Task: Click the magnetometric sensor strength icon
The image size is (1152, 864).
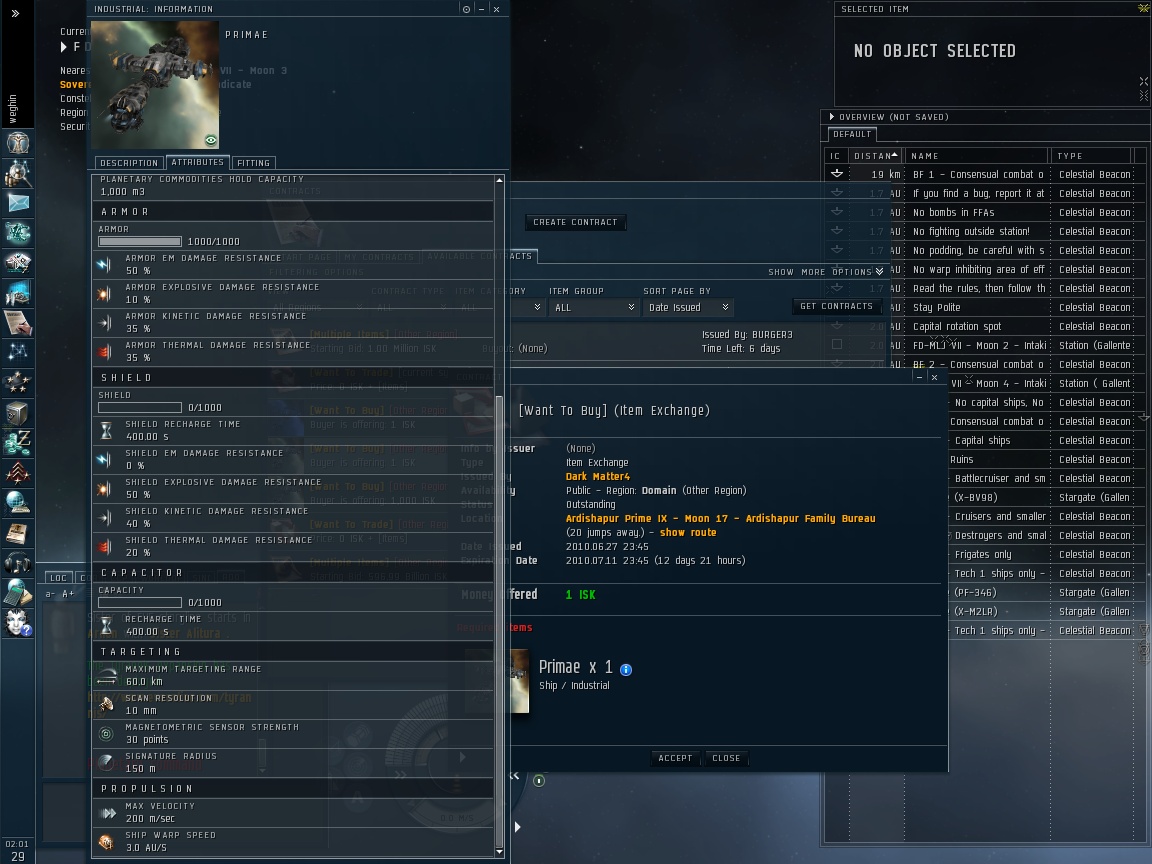Action: (106, 733)
